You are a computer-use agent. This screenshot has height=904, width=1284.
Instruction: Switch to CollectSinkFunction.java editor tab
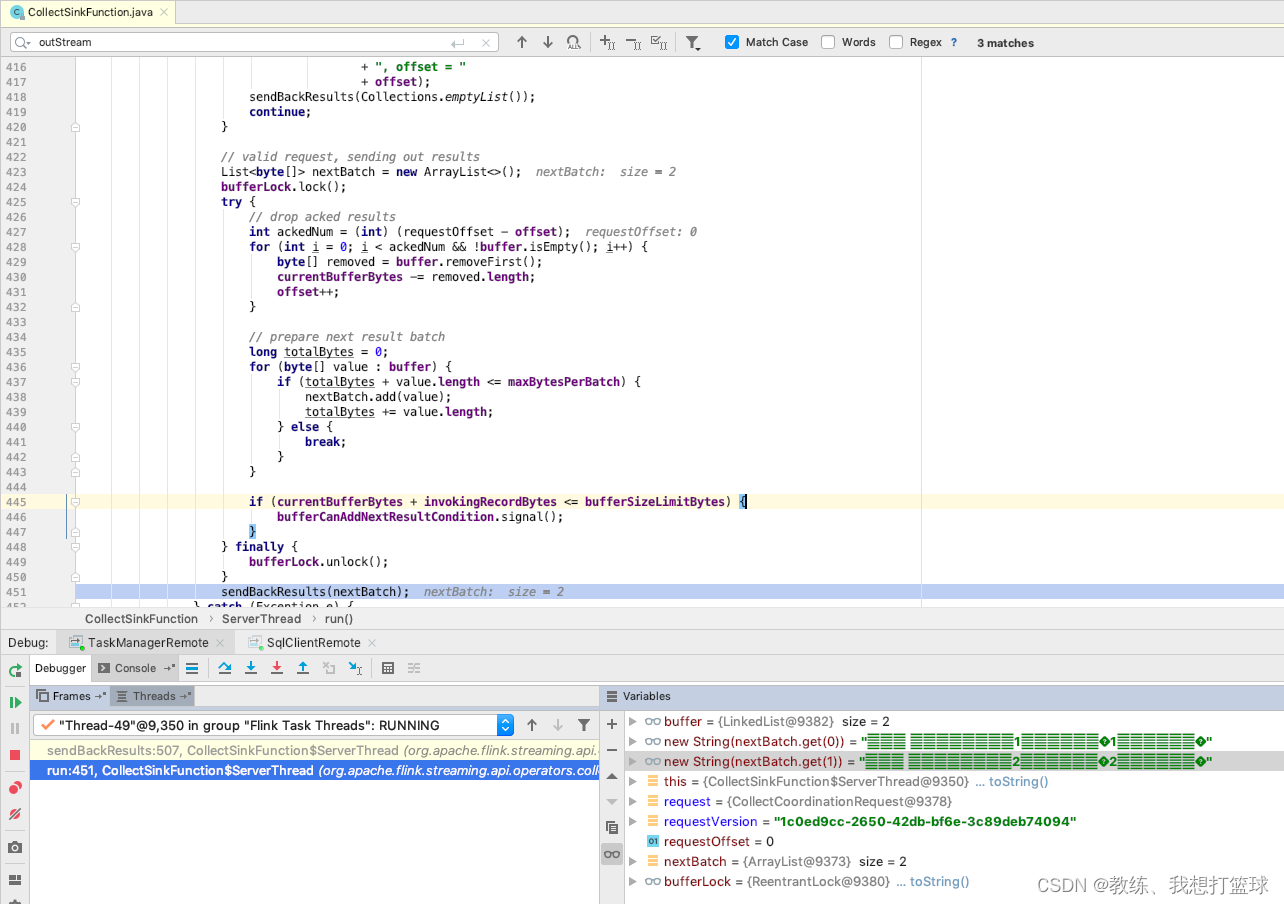click(x=90, y=12)
